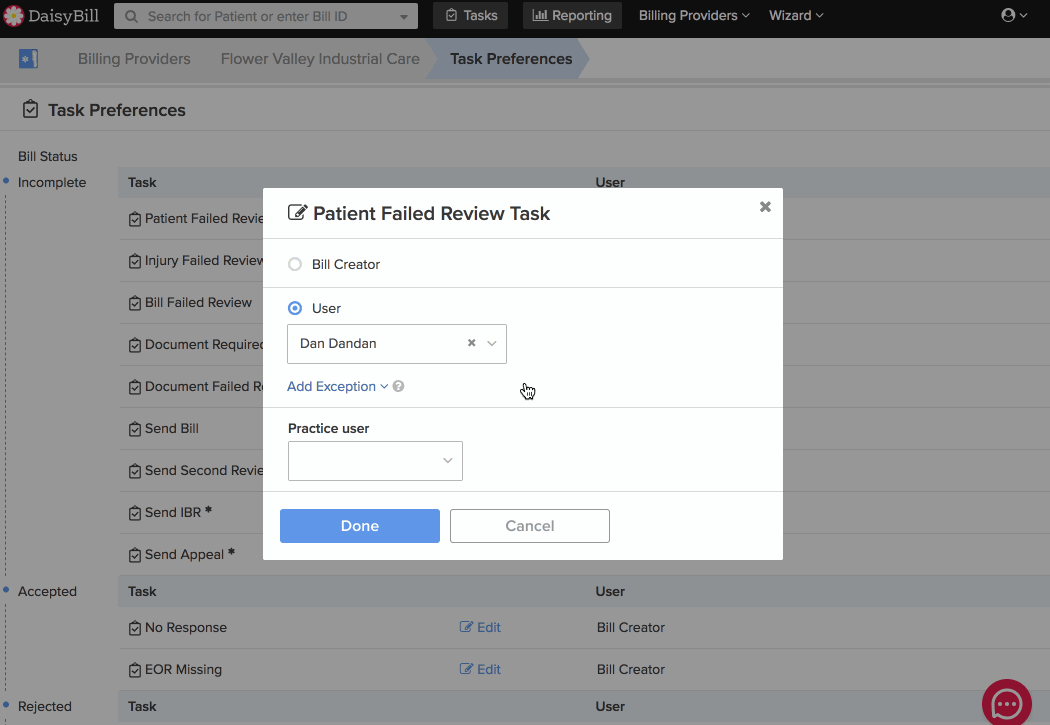Click the blue app icon in the breadcrumb bar
Screen dimensions: 1050x725
coord(28,58)
